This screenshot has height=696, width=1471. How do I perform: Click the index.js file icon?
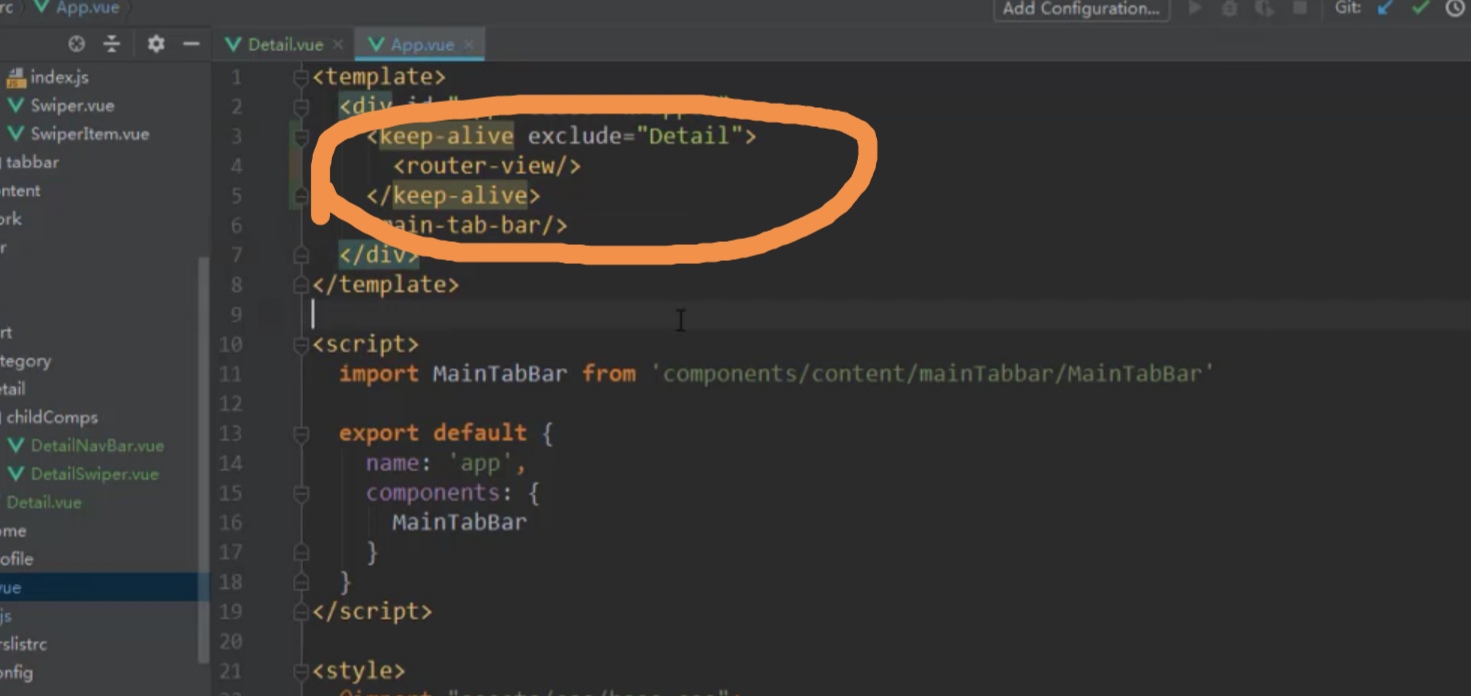pyautogui.click(x=15, y=77)
